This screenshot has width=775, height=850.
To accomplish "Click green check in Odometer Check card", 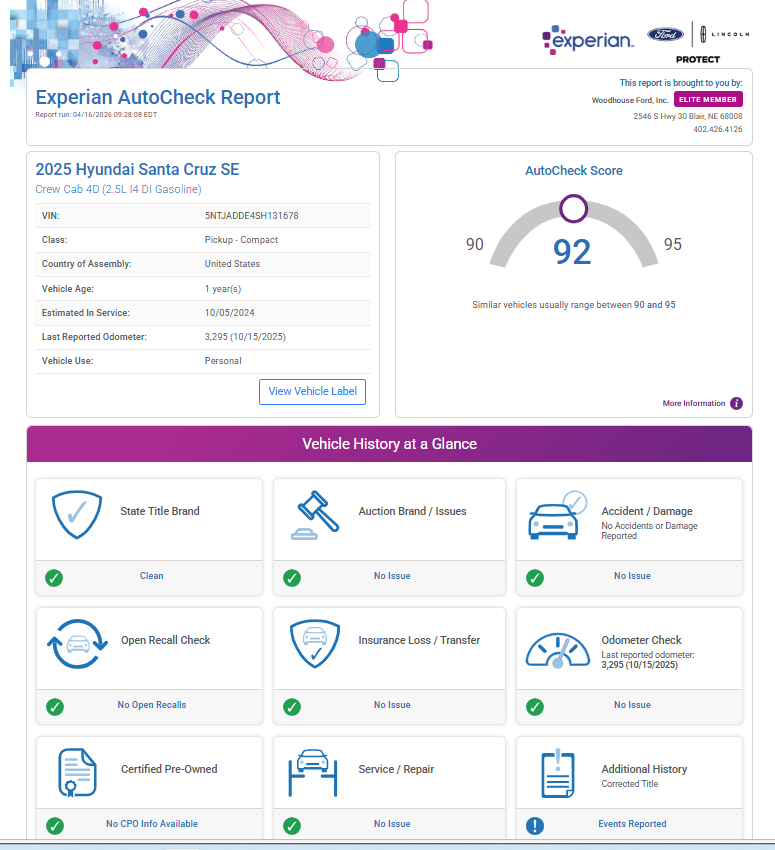I will [x=535, y=707].
